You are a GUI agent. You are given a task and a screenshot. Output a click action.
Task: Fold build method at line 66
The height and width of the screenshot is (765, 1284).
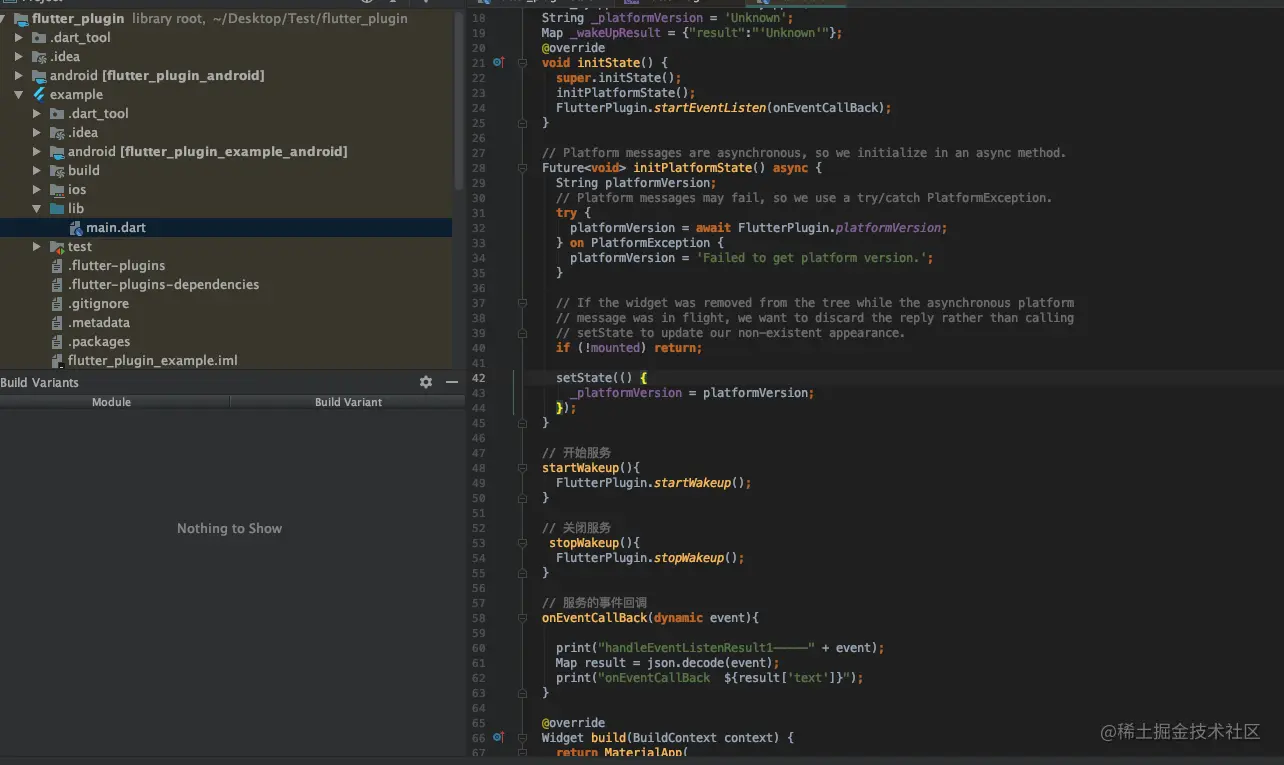tap(522, 738)
